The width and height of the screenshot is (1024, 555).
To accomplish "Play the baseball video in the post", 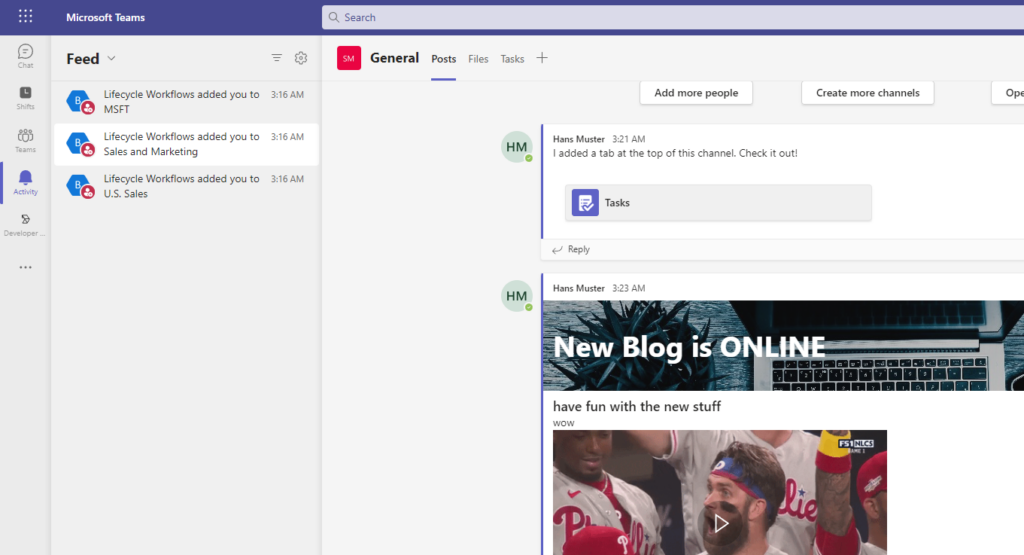I will coord(720,522).
